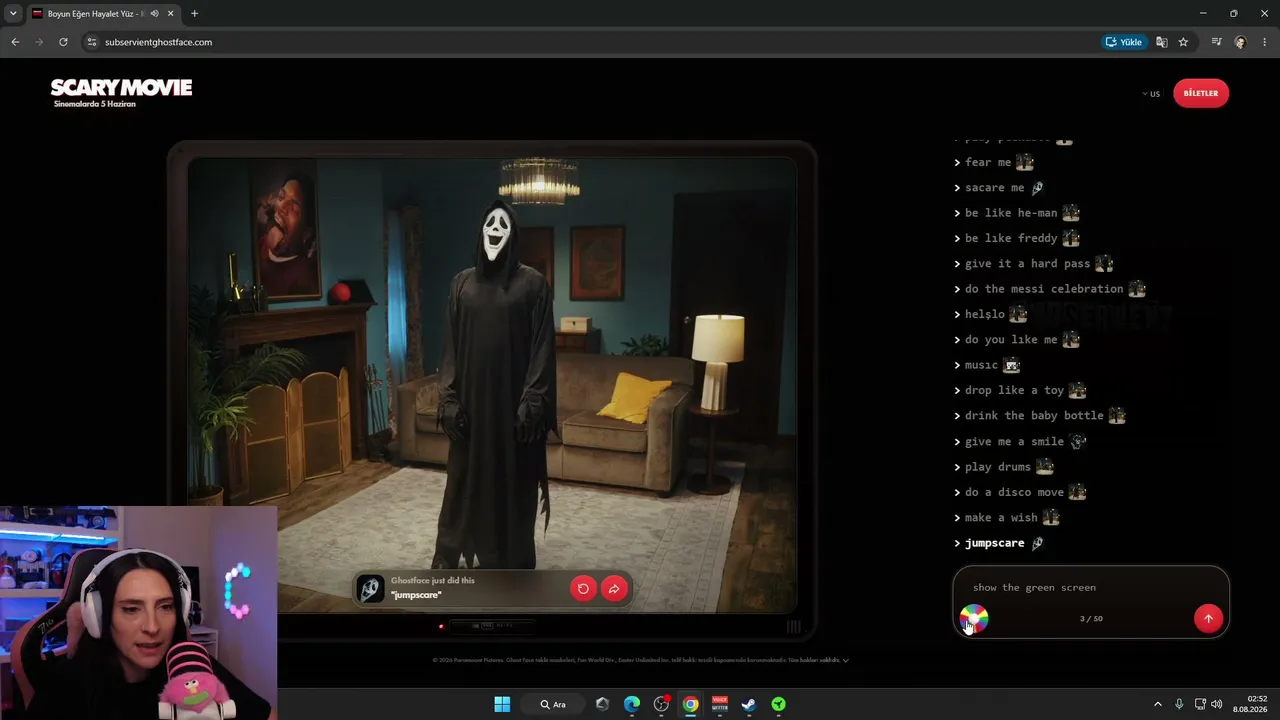Open the US region dropdown

pyautogui.click(x=1151, y=94)
